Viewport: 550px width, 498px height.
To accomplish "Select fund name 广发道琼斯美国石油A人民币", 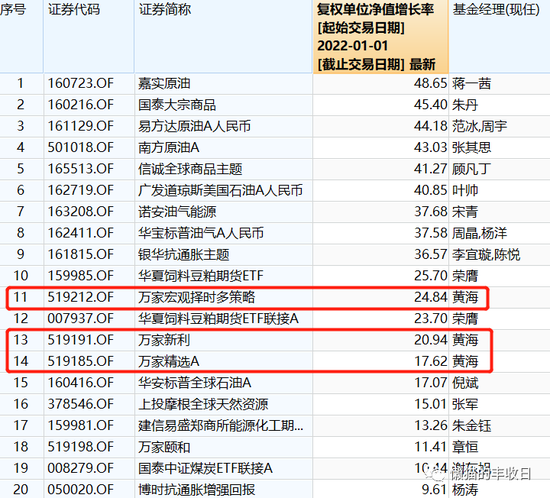I will pos(220,190).
